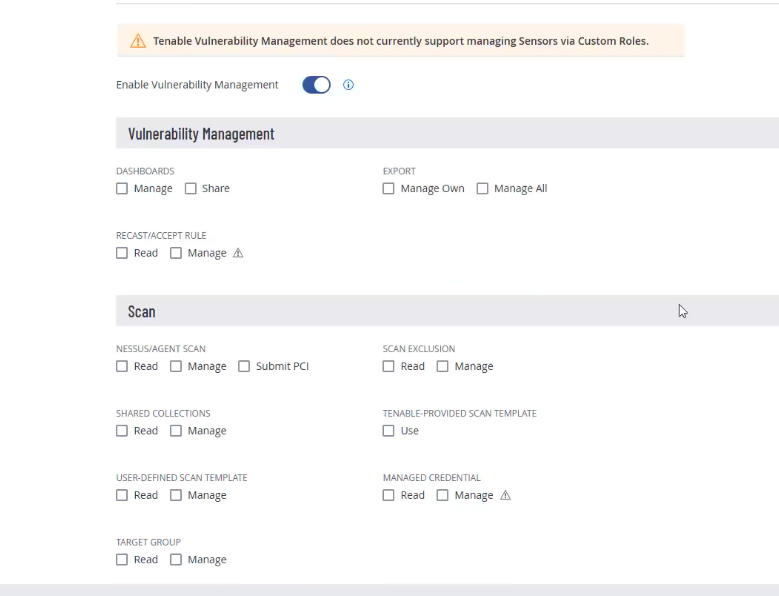The height and width of the screenshot is (596, 779).
Task: Check Read under User-Defined Scan Template
Action: [122, 496]
